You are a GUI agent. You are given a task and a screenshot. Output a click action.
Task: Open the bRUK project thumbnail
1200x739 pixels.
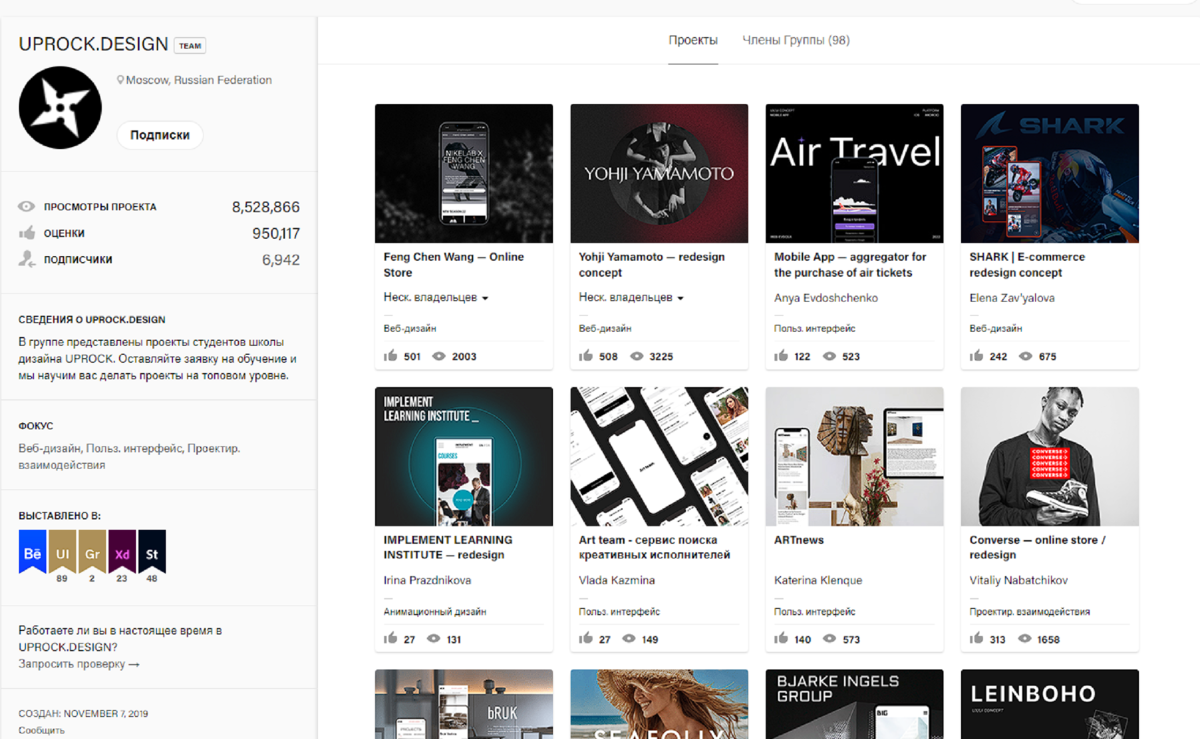point(464,704)
